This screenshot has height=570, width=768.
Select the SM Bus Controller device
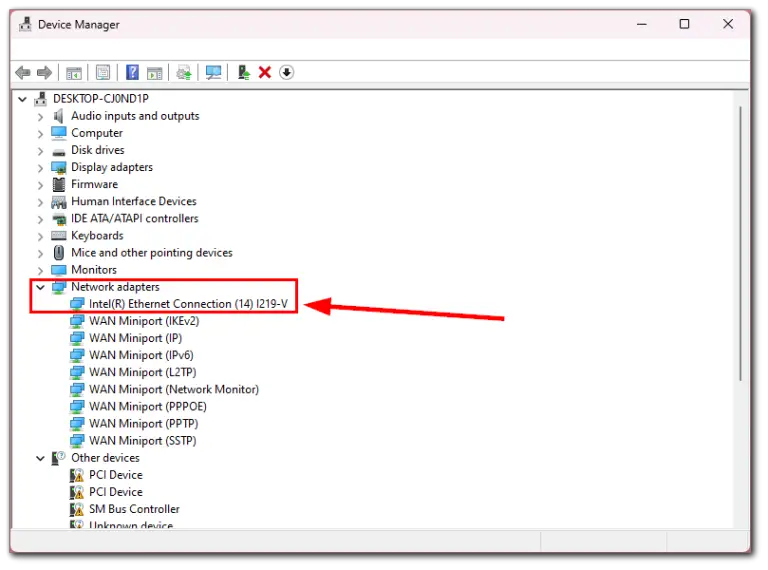pyautogui.click(x=134, y=509)
